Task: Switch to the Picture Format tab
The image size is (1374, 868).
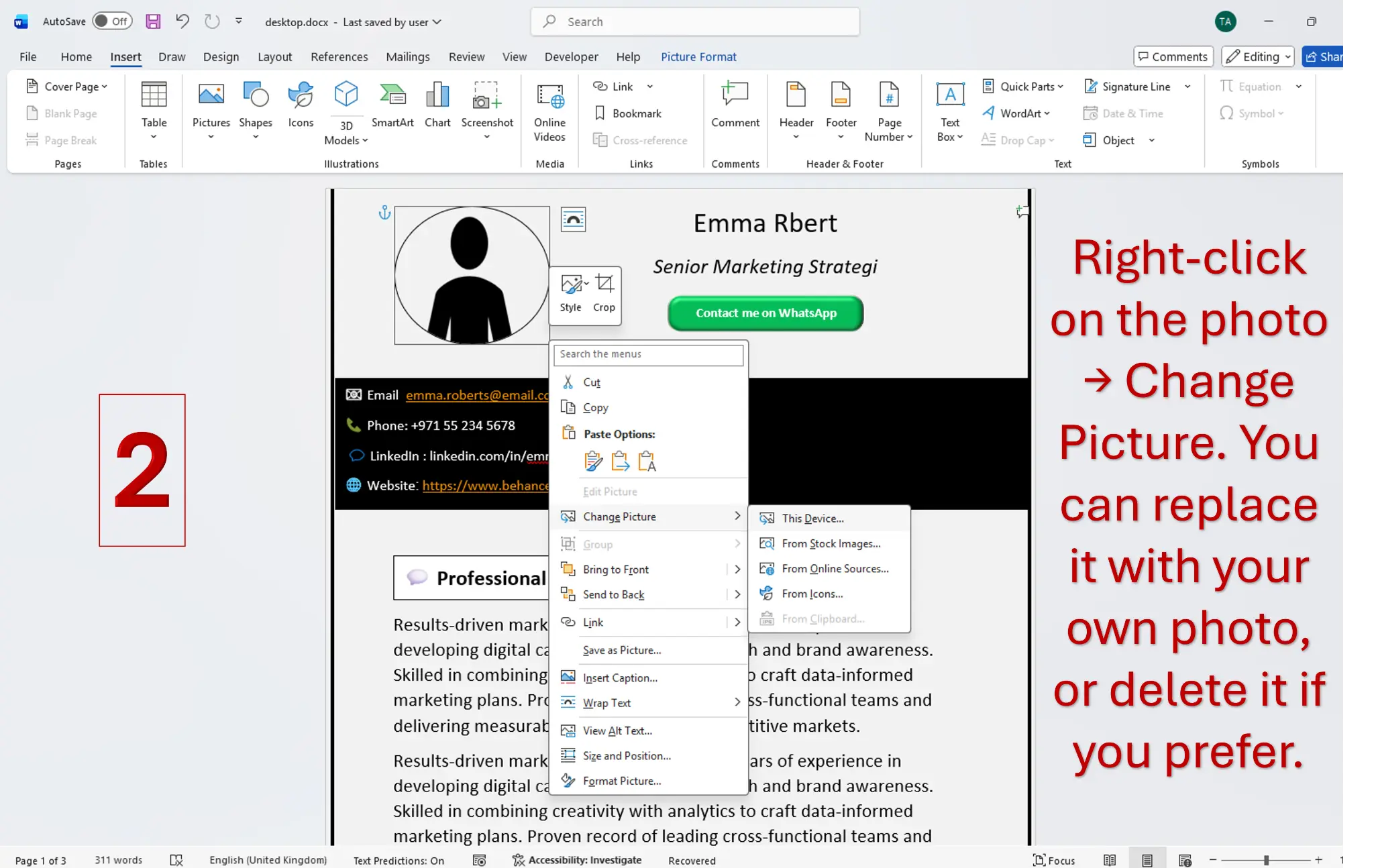Action: 698,56
